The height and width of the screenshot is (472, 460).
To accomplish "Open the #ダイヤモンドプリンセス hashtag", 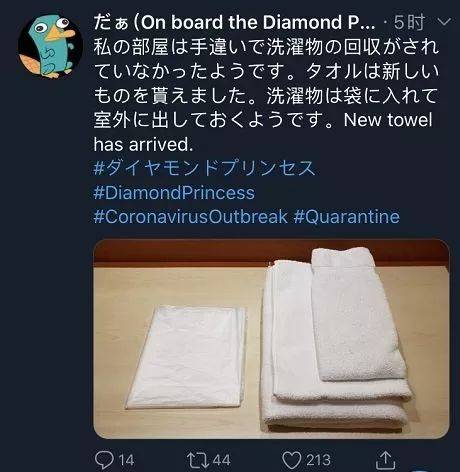I will coord(204,168).
